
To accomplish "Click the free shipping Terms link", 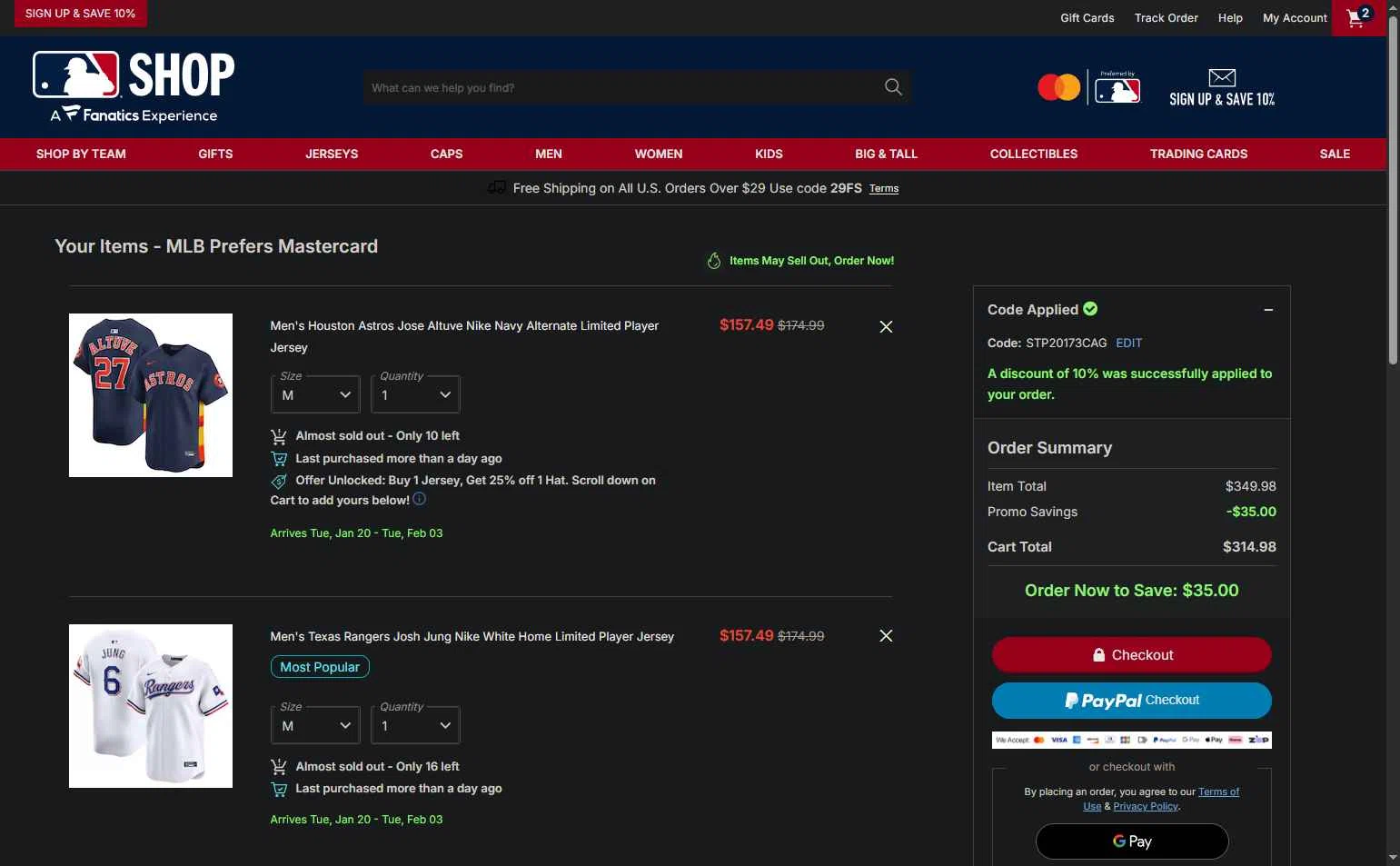I will pos(883,188).
